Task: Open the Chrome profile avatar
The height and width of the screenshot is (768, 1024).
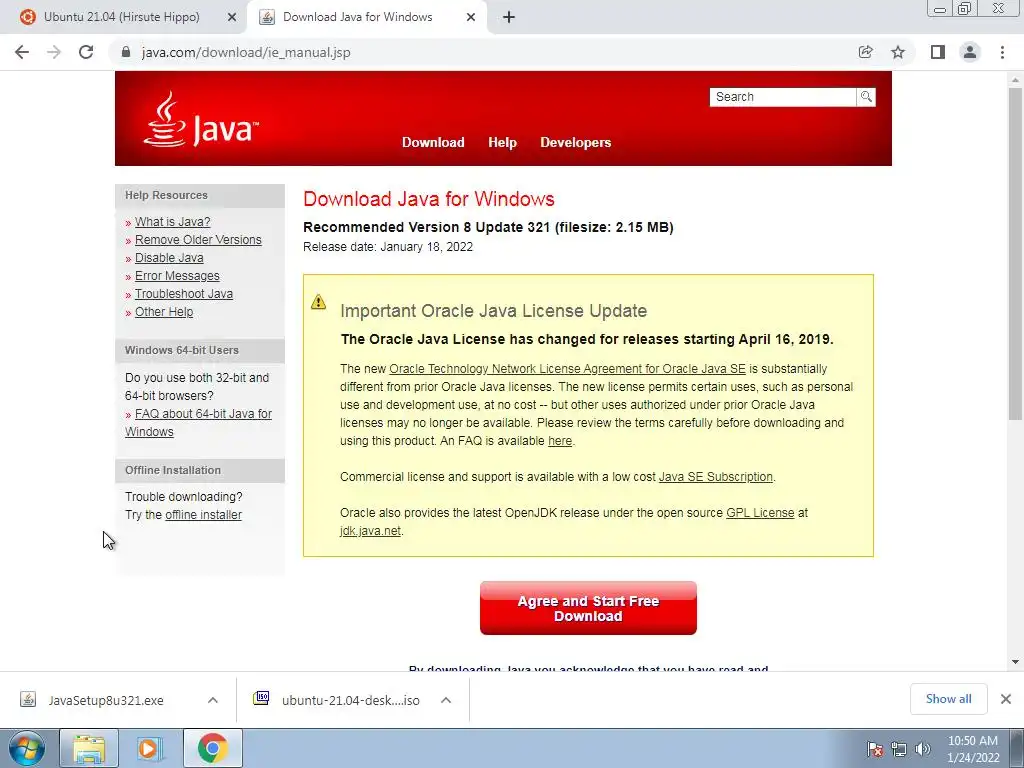Action: [970, 52]
